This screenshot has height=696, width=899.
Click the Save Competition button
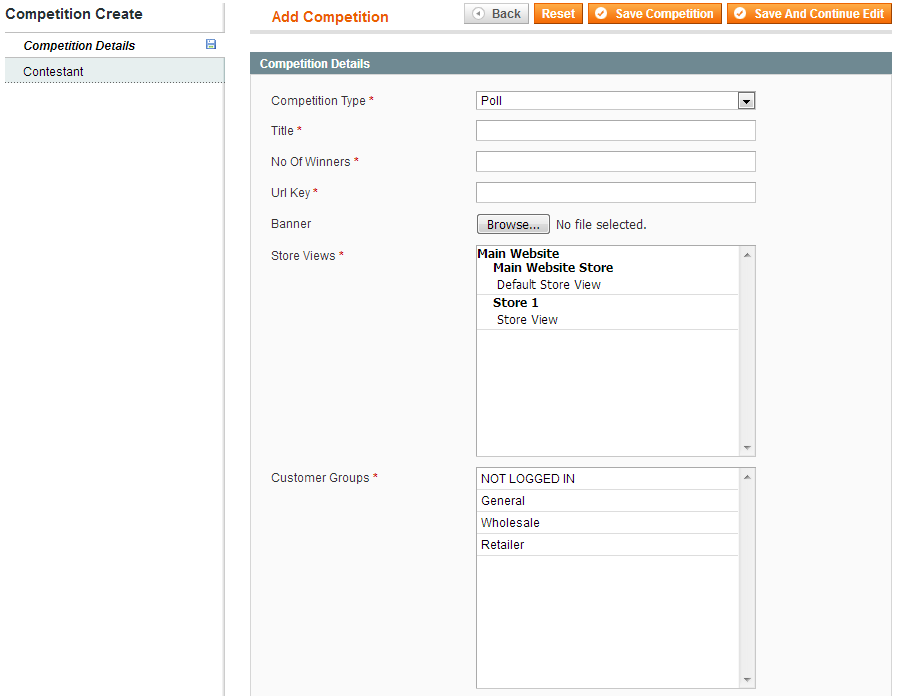655,14
